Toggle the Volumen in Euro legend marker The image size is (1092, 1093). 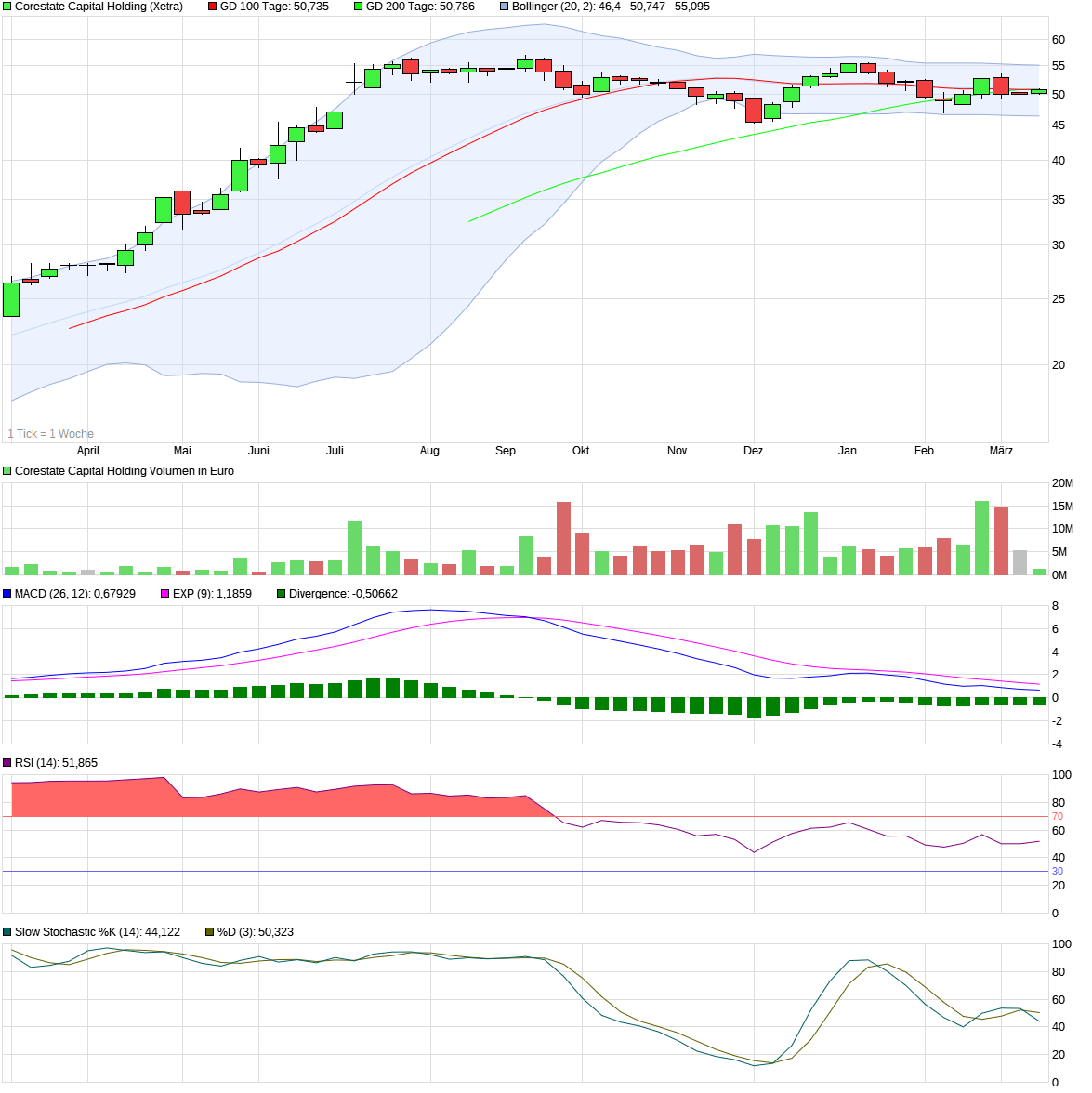click(7, 470)
